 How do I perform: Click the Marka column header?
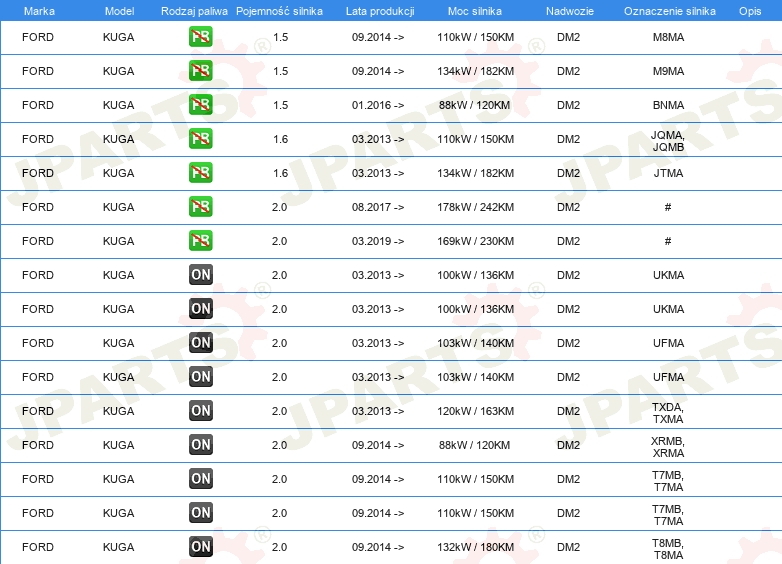click(39, 11)
